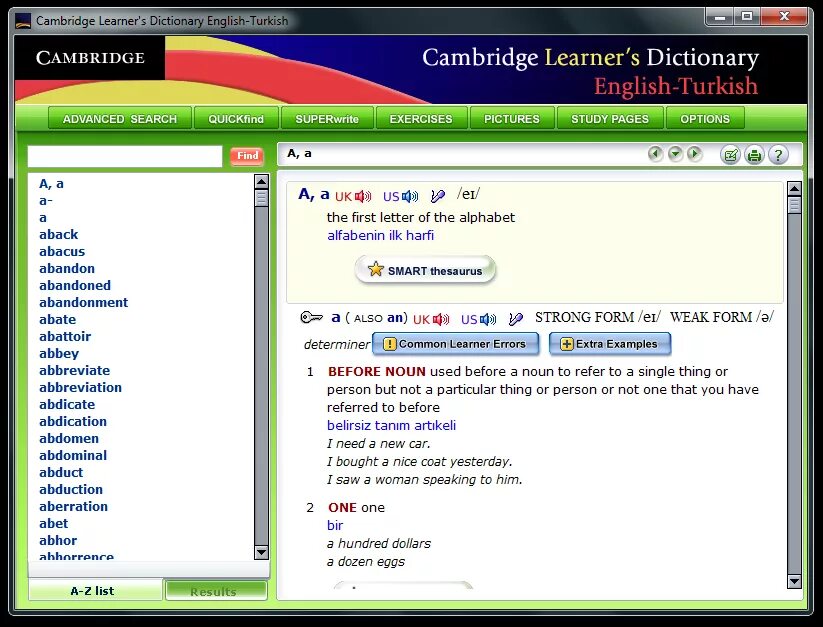This screenshot has width=823, height=627.
Task: Switch to the A-Z list tab
Action: coord(95,590)
